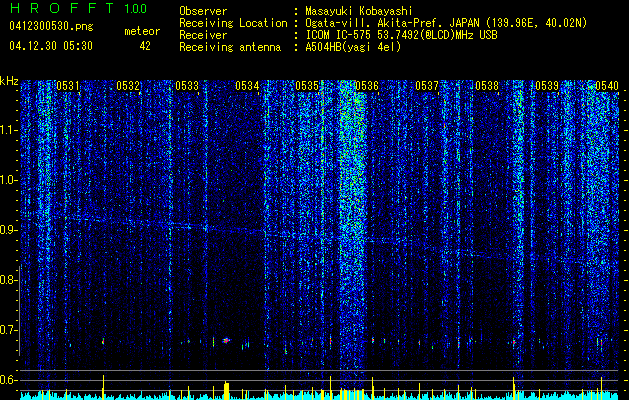The height and width of the screenshot is (400, 629).
Task: Click the 1.0 kHz axis label
Action: pos(7,180)
